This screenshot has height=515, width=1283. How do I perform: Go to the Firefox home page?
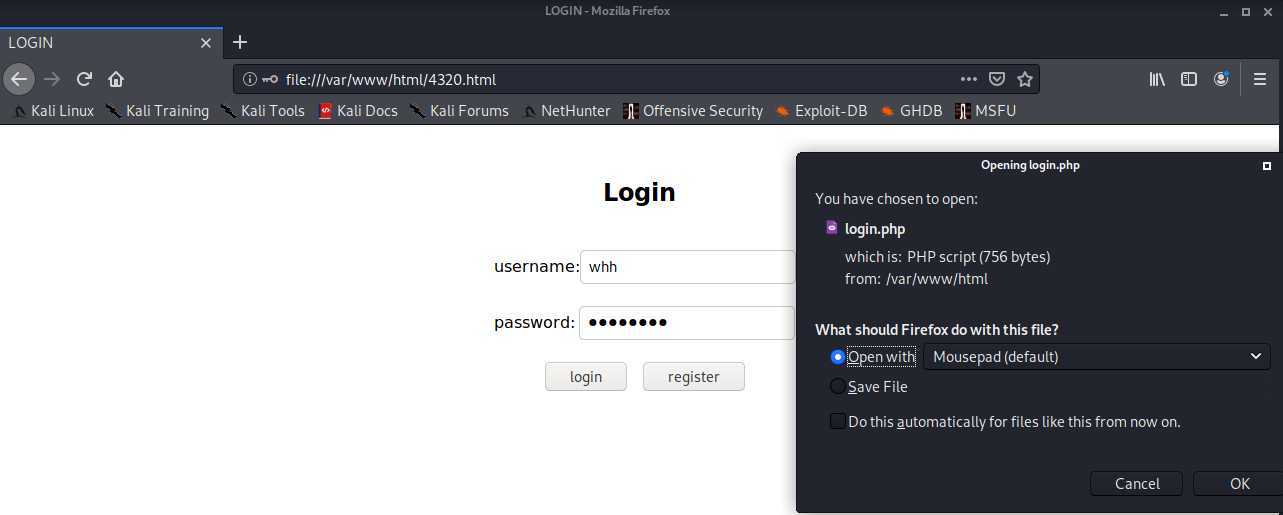[116, 79]
